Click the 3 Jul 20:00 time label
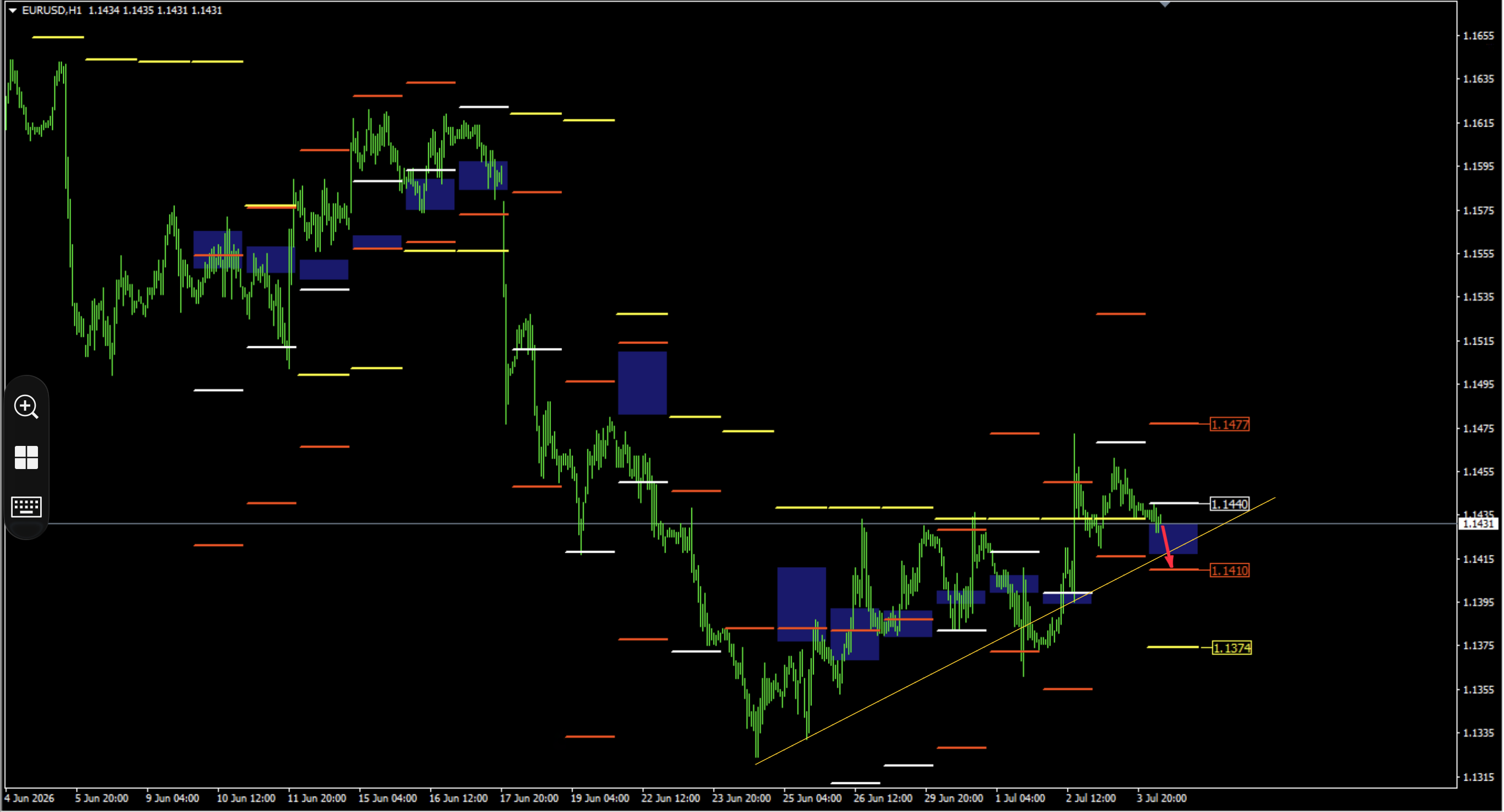 click(1161, 798)
